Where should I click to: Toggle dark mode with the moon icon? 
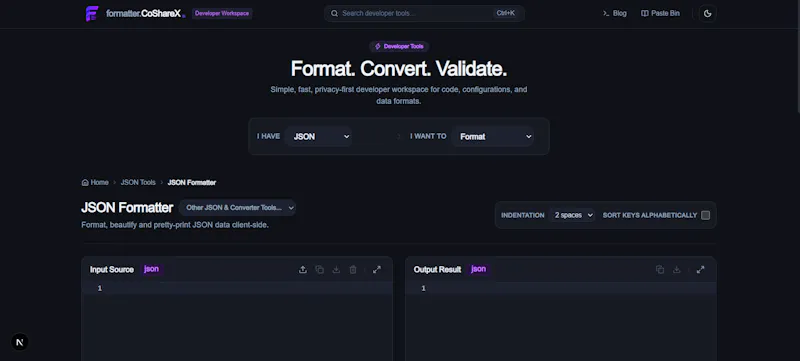708,14
